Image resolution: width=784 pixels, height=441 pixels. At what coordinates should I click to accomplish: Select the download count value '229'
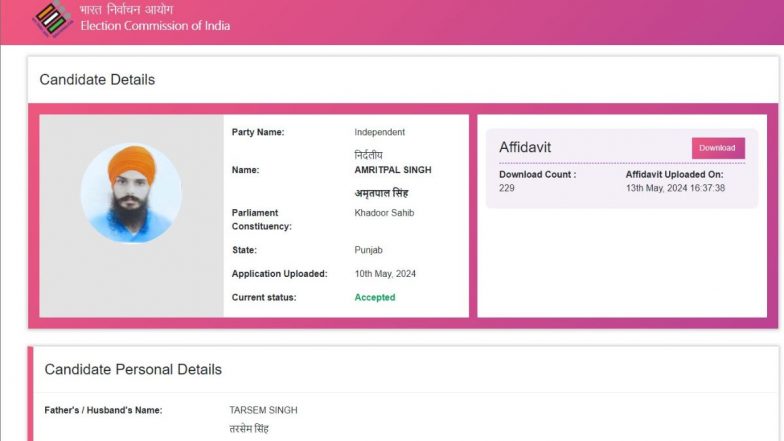coord(506,188)
